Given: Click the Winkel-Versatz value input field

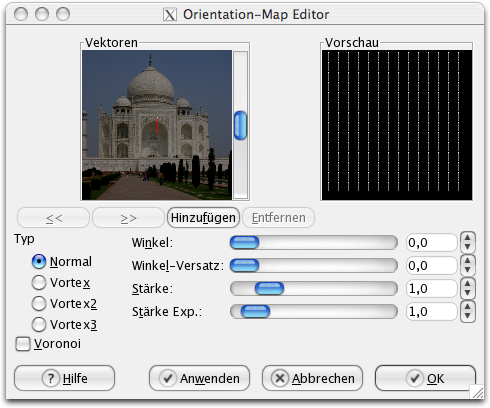Looking at the screenshot, I should coord(431,266).
